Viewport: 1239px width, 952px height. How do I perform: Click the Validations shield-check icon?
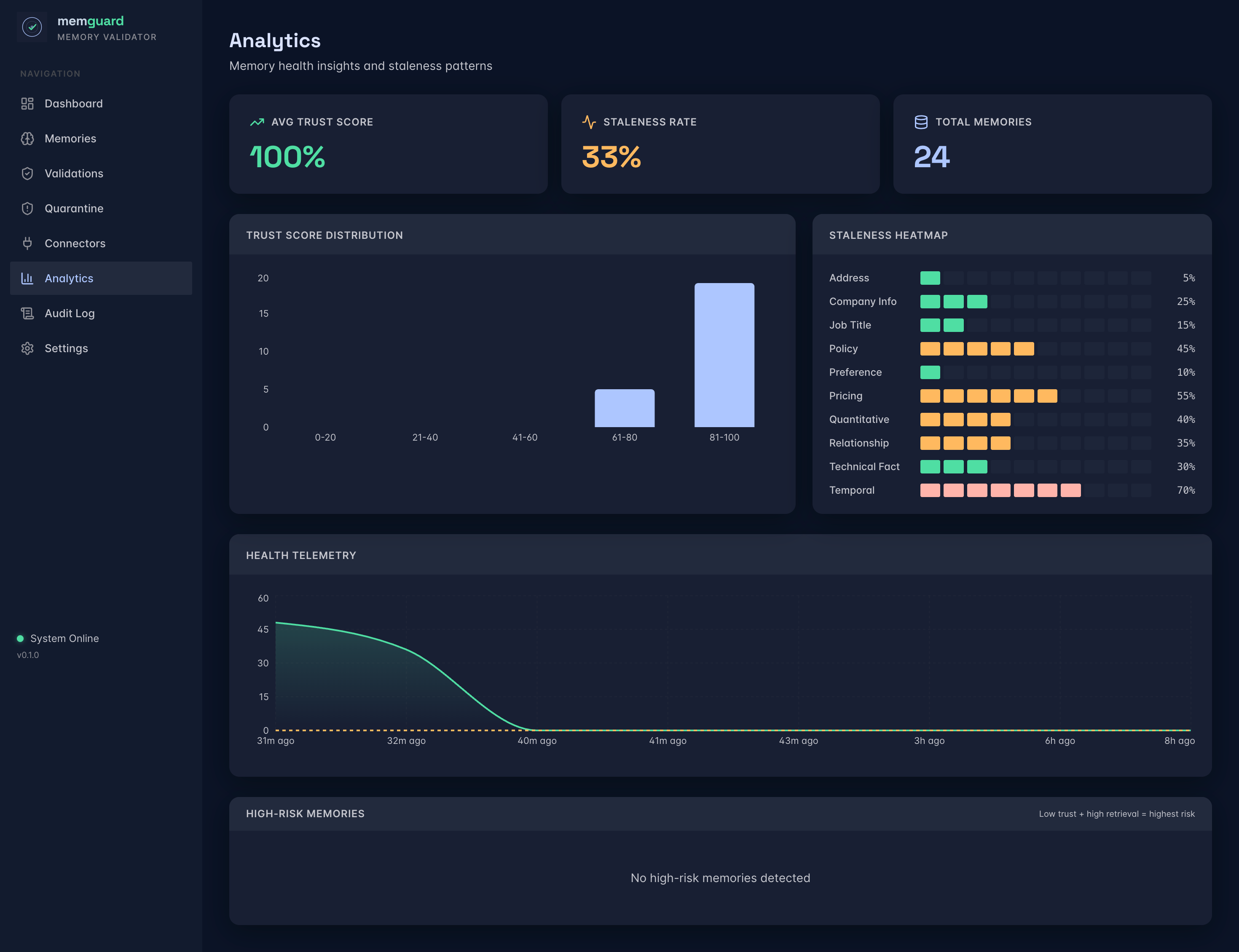point(27,174)
